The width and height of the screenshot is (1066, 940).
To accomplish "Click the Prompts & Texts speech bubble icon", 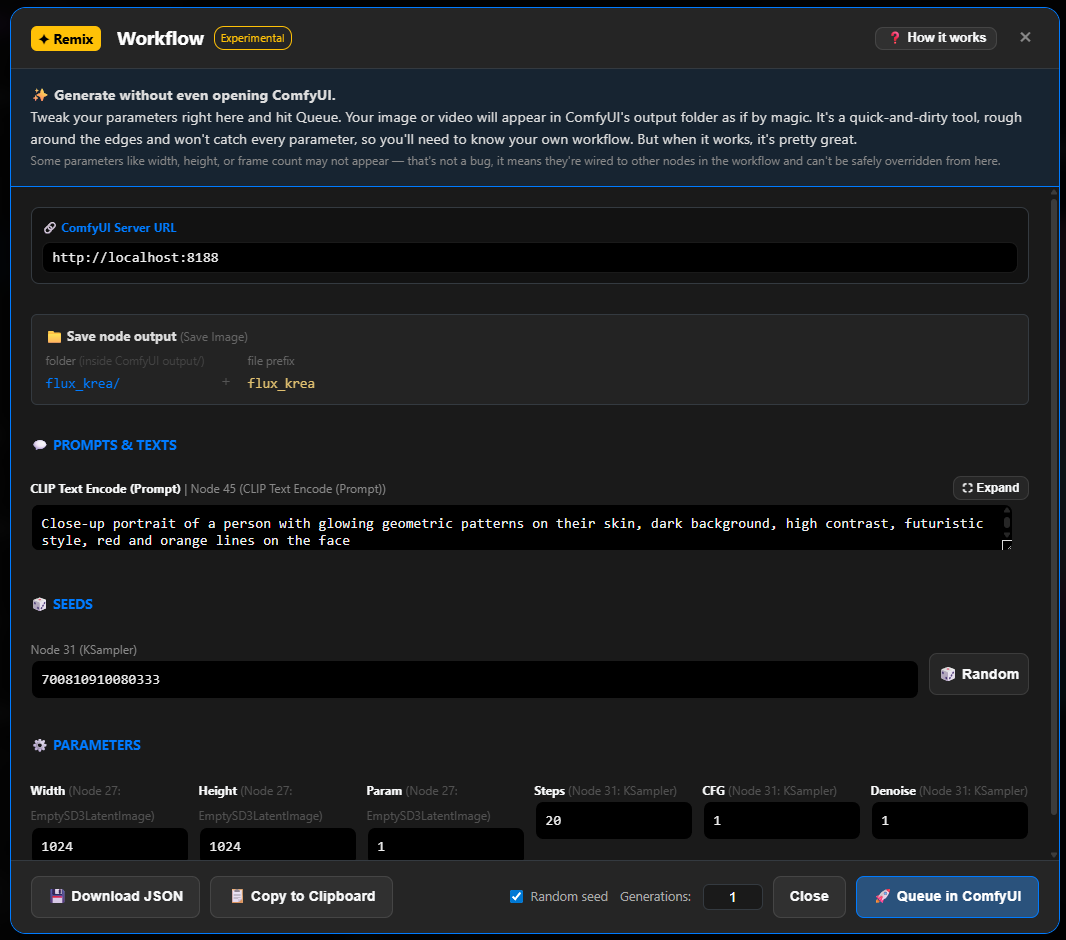I will [39, 445].
